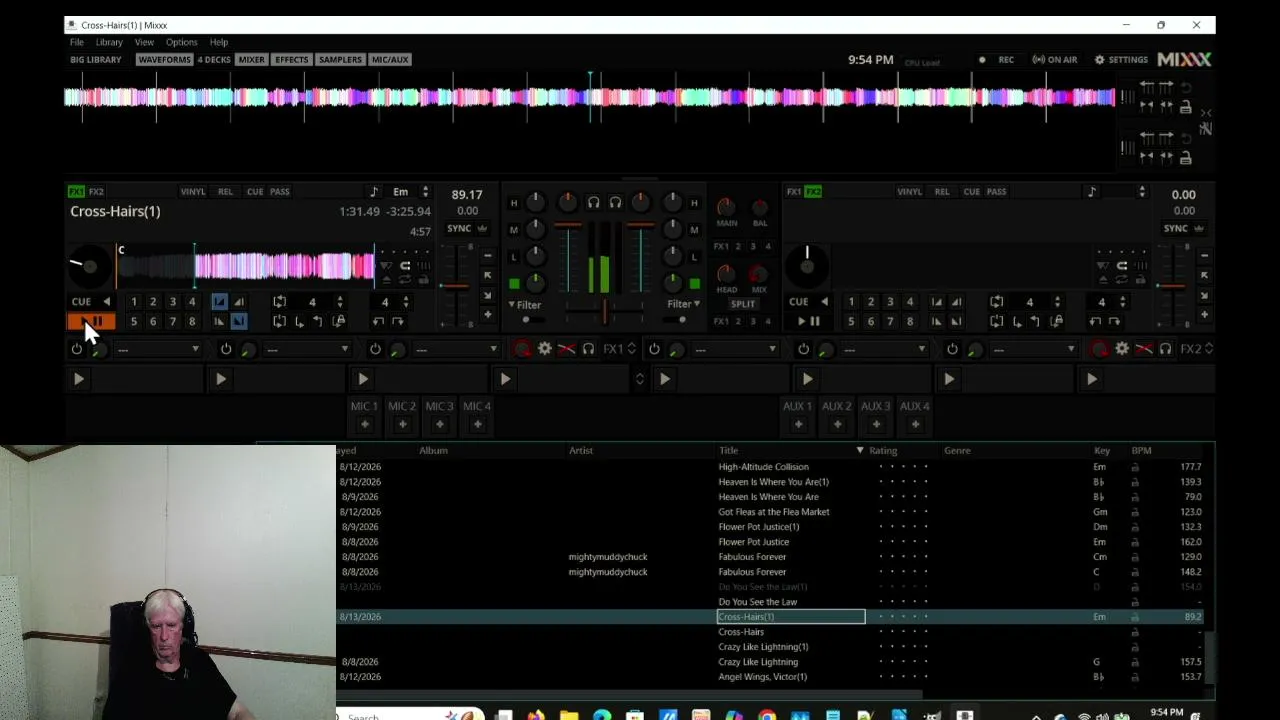Toggle FX1 unit headphone routing icon
The width and height of the screenshot is (1280, 720).
click(588, 349)
